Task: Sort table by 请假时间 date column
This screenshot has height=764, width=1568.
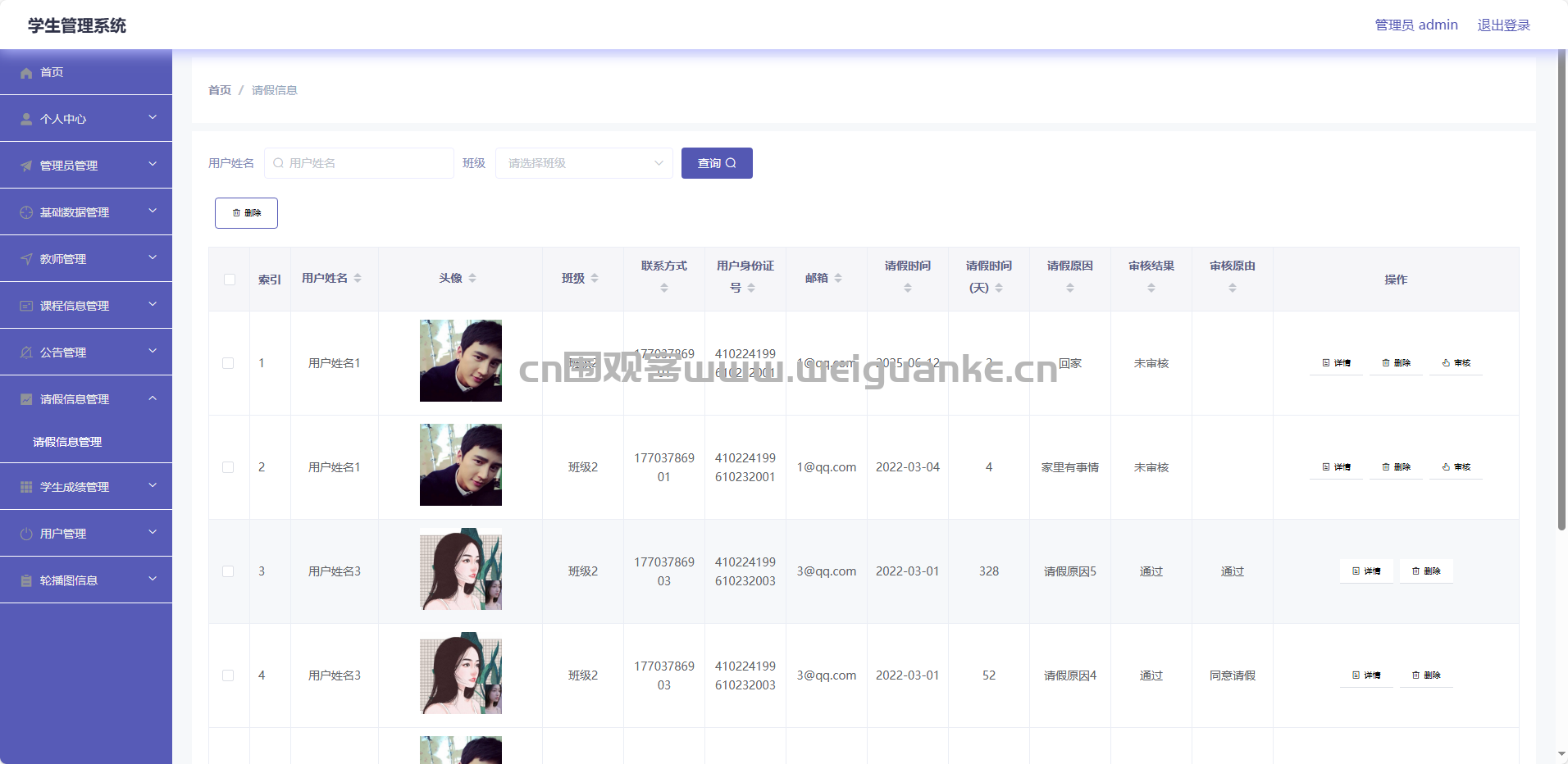Action: click(x=908, y=288)
